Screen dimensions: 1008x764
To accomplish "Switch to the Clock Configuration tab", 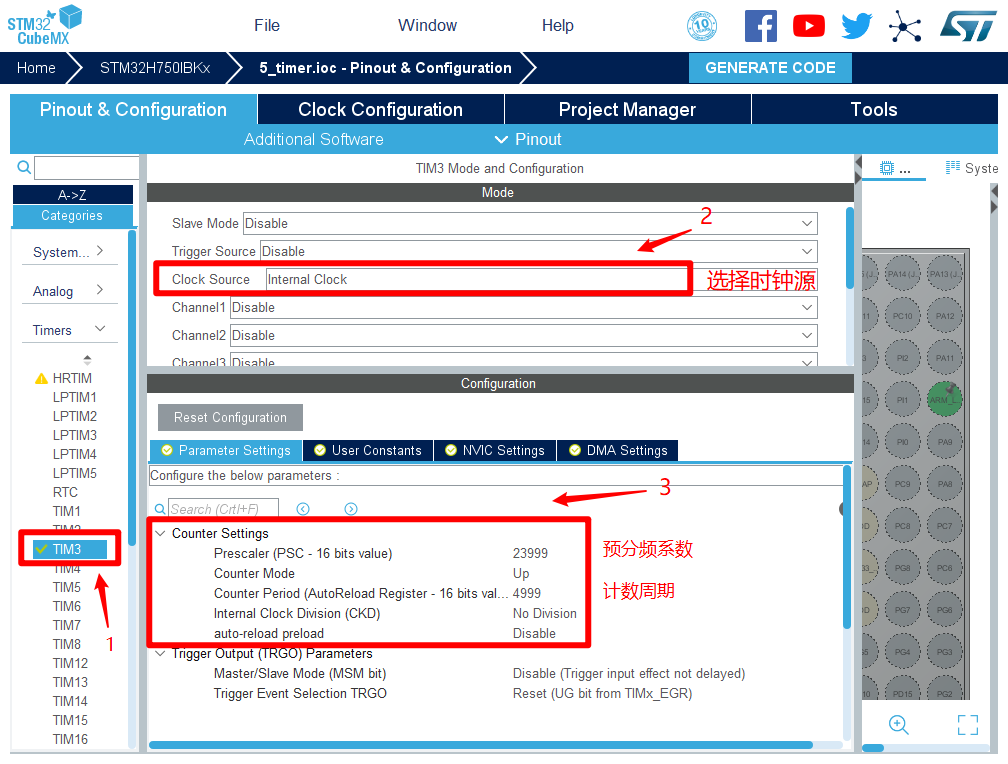I will pos(380,110).
